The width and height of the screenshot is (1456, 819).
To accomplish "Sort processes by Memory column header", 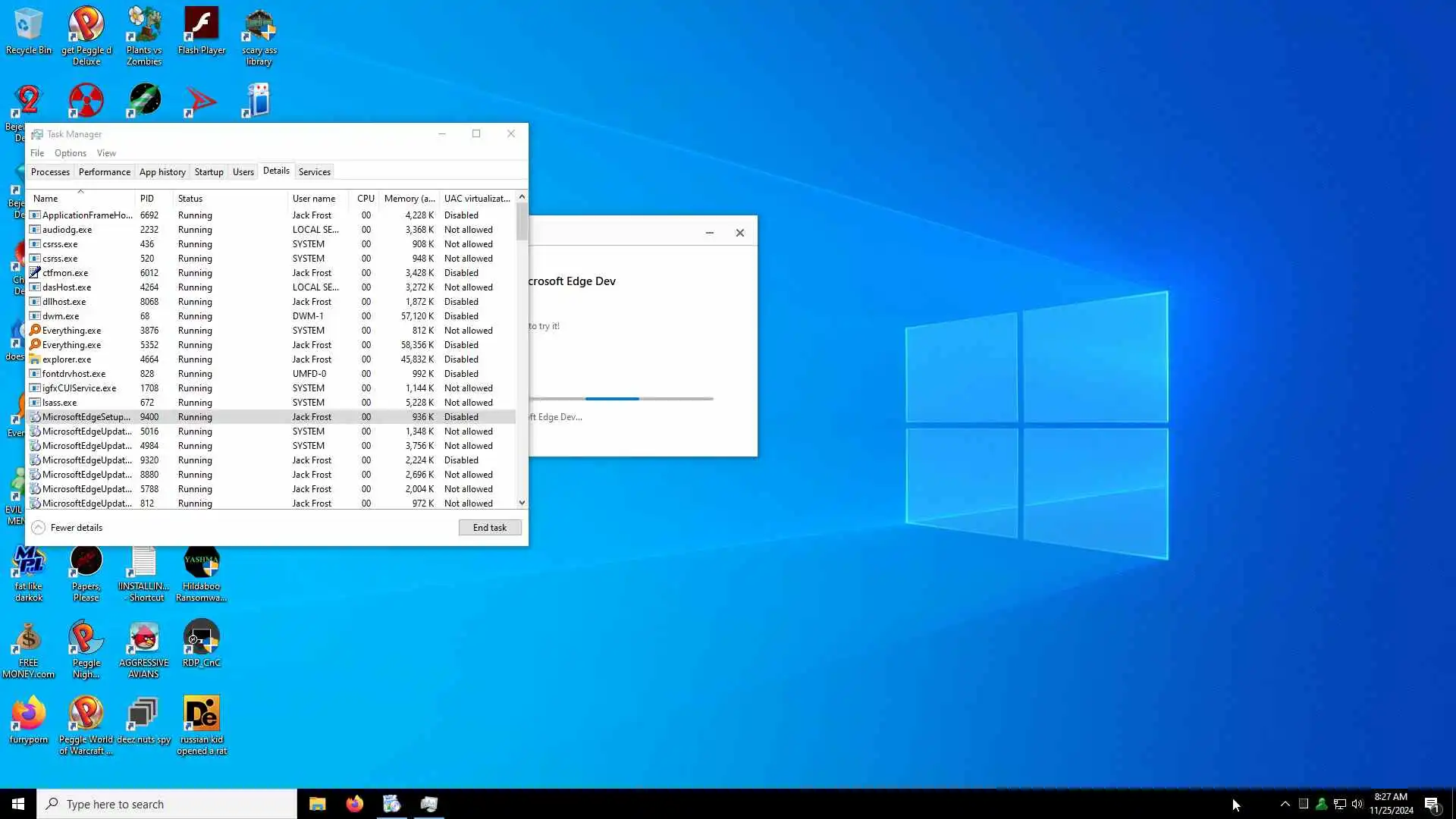I will pos(409,199).
